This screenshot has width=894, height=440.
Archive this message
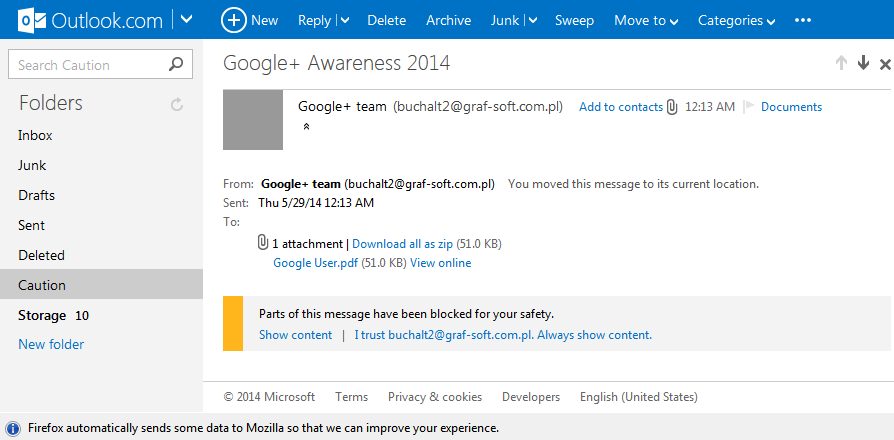tap(448, 21)
